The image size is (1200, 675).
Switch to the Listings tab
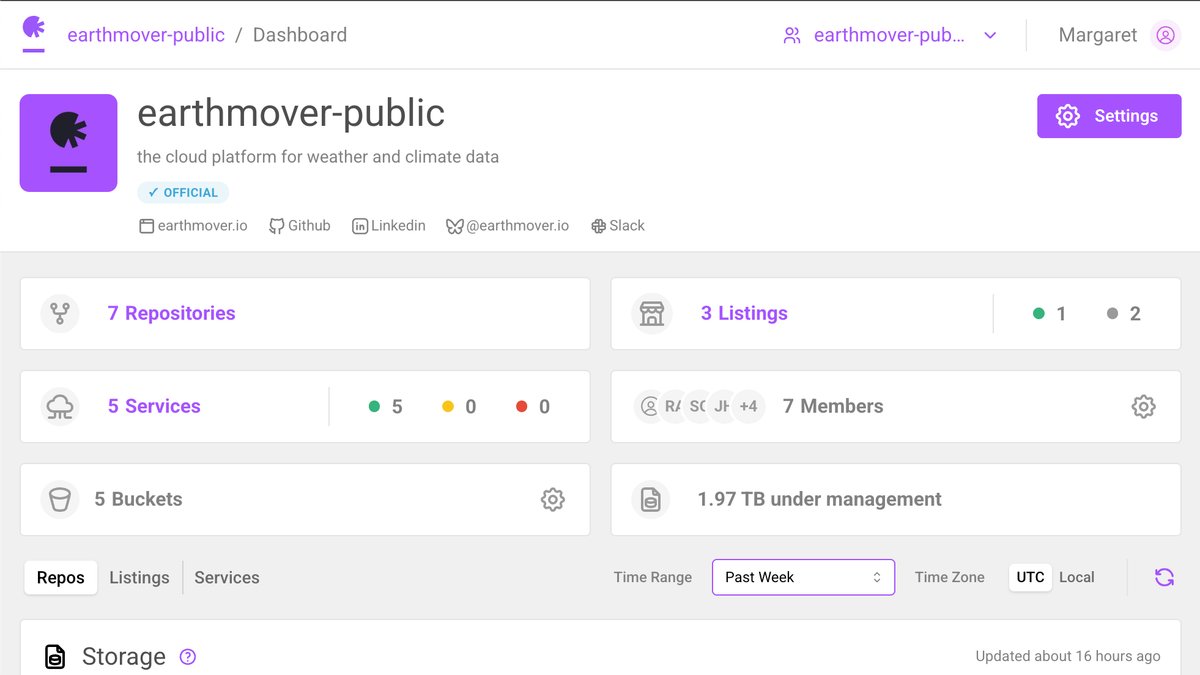[139, 577]
